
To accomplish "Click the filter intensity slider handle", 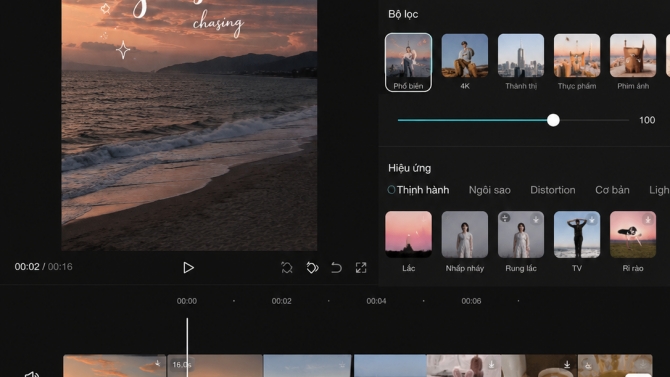I will point(553,120).
